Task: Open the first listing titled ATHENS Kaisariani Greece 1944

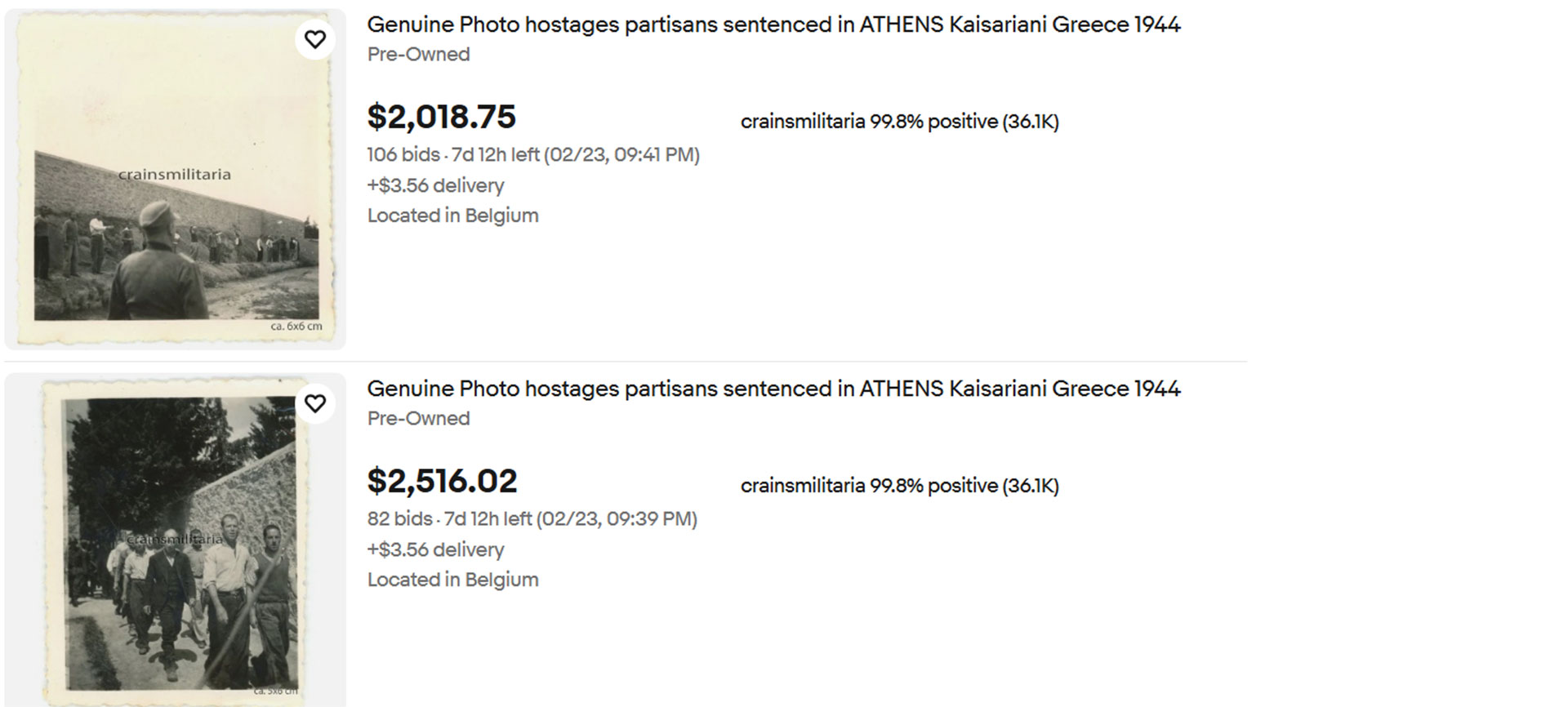Action: click(x=773, y=24)
